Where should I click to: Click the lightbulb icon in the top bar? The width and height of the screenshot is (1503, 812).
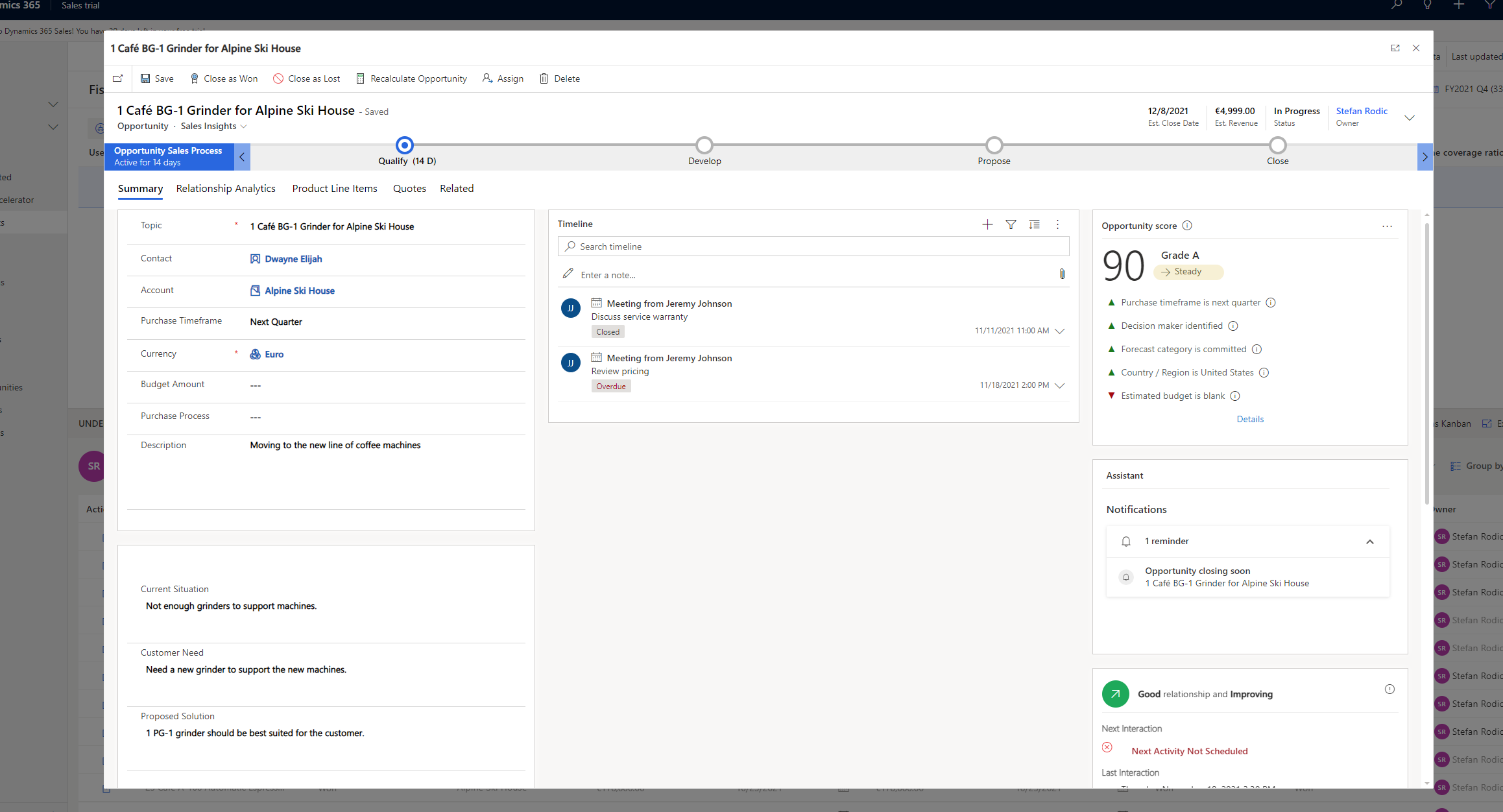click(x=1427, y=5)
